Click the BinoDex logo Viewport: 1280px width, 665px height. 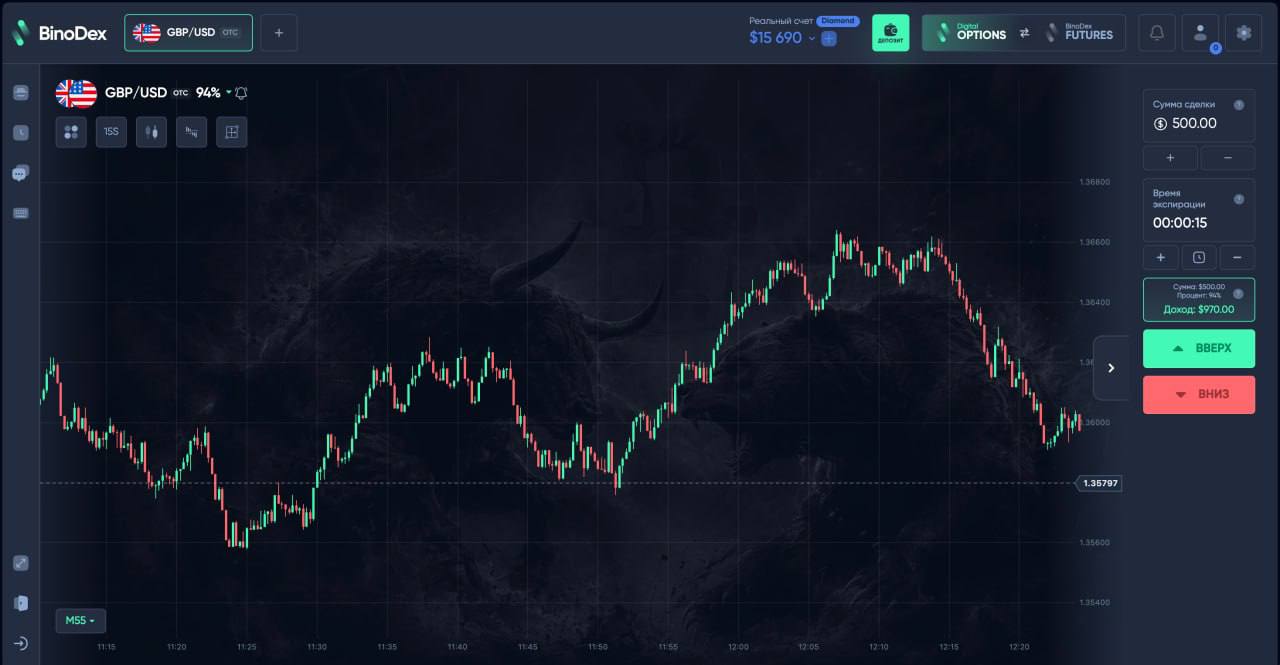[59, 33]
